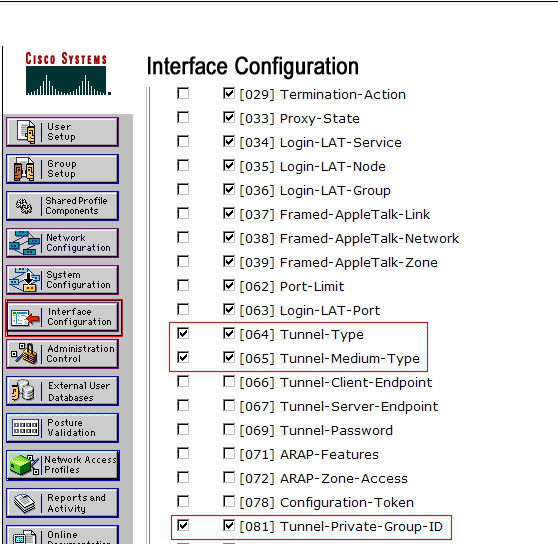Tick the User checkbox for [069] Tunnel-Password
The height and width of the screenshot is (544, 558).
pos(183,429)
